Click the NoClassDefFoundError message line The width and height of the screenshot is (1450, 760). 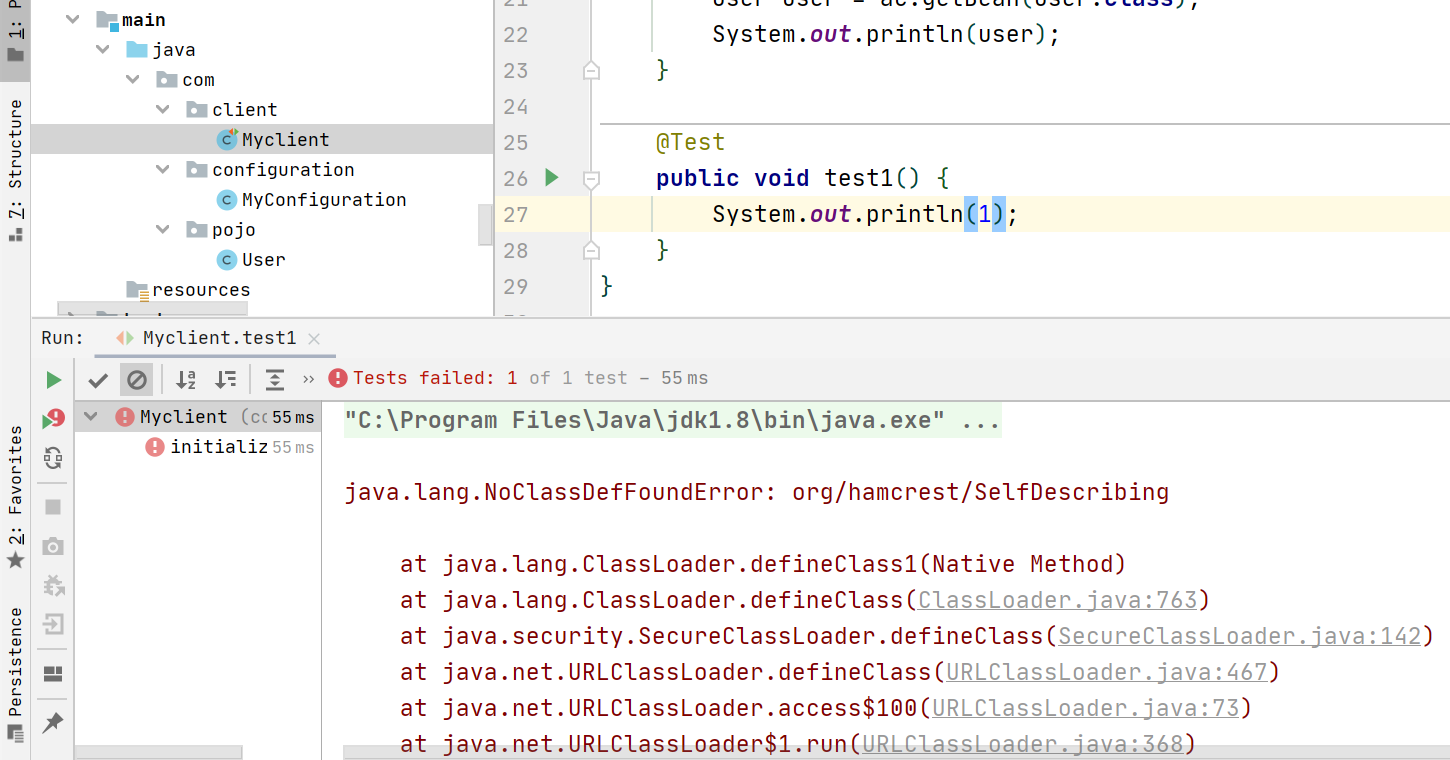(756, 492)
